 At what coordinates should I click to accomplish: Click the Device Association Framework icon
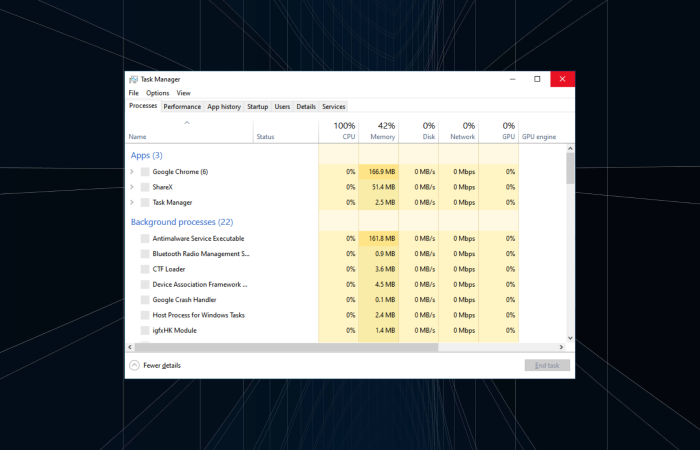coord(145,284)
